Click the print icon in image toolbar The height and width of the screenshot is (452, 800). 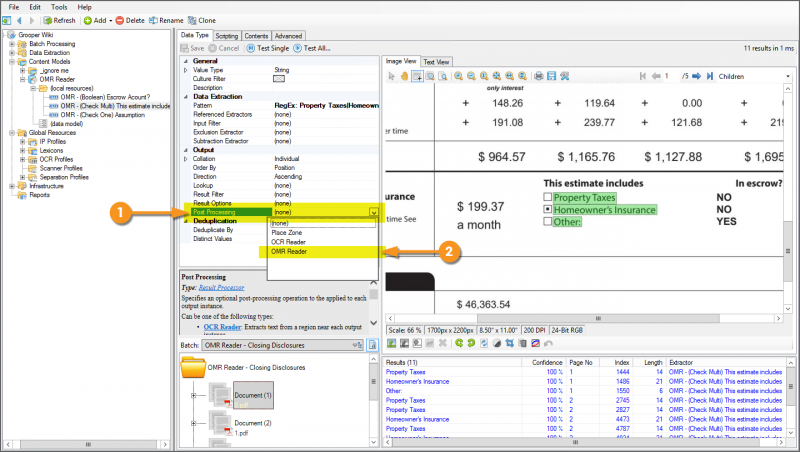[x=537, y=76]
